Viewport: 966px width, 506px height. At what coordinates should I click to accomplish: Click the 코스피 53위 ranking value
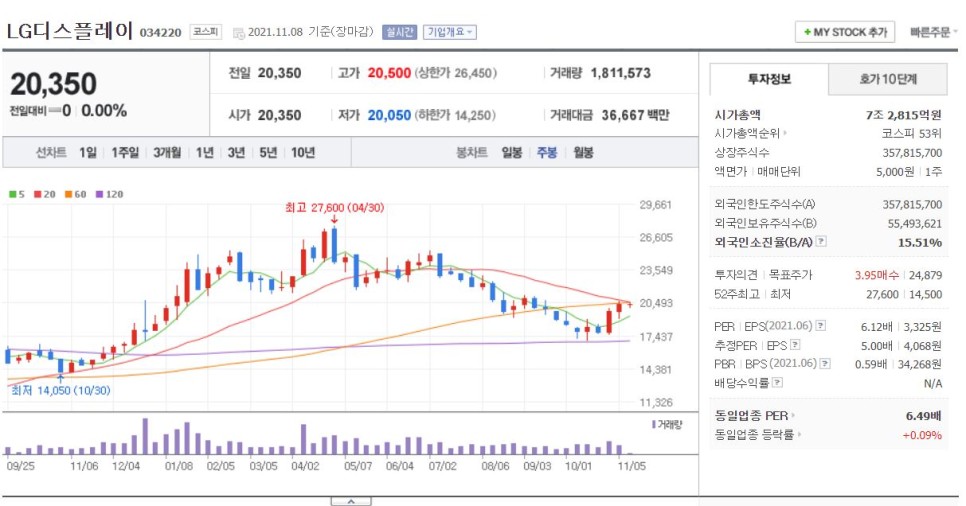912,133
